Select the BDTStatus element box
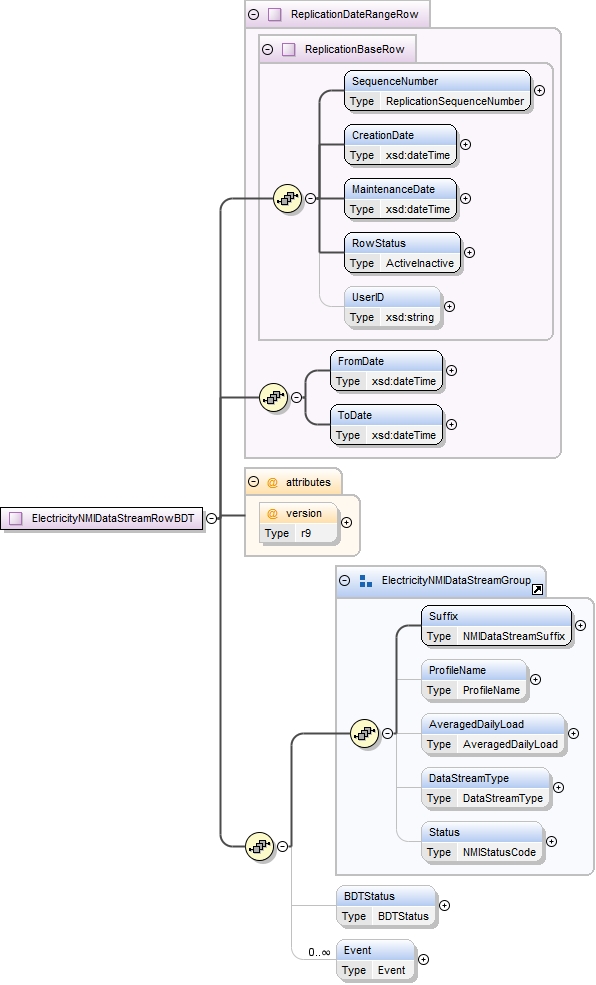The height and width of the screenshot is (985, 596). pyautogui.click(x=386, y=906)
